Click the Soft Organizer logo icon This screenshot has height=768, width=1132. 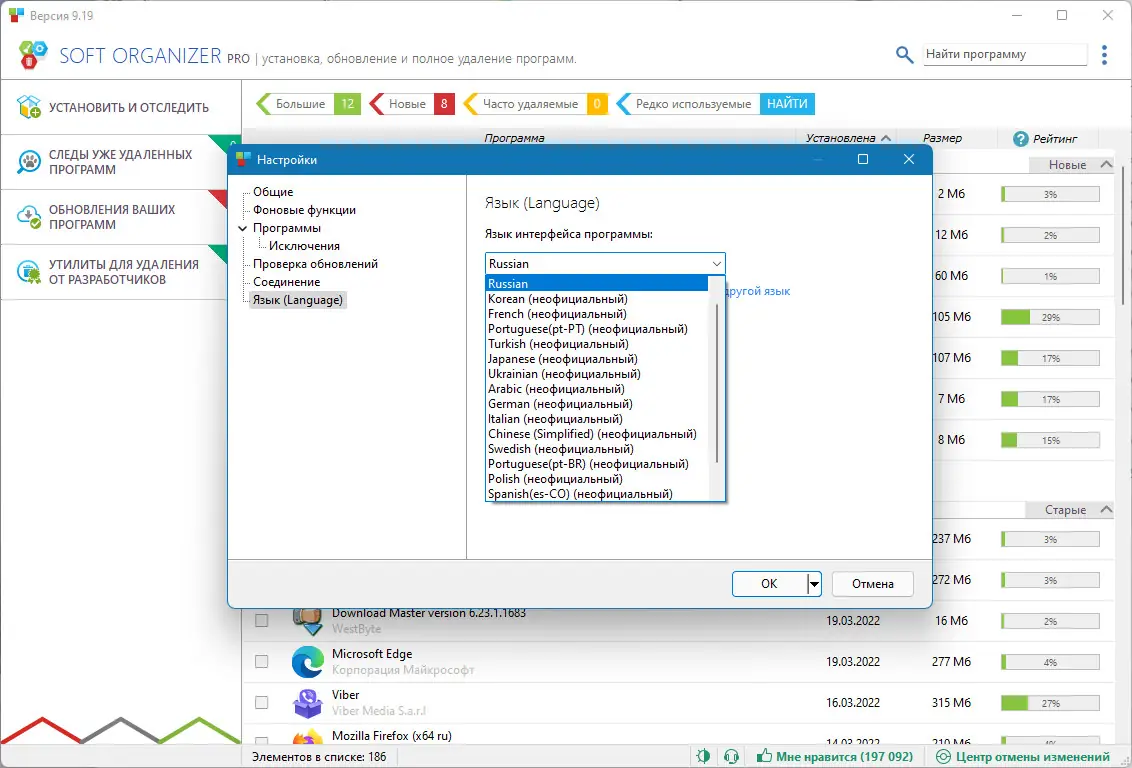click(x=31, y=55)
